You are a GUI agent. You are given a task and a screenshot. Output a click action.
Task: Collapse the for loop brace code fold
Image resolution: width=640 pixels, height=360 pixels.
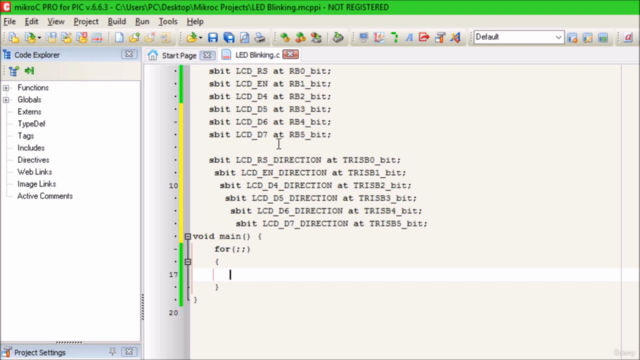coord(188,262)
